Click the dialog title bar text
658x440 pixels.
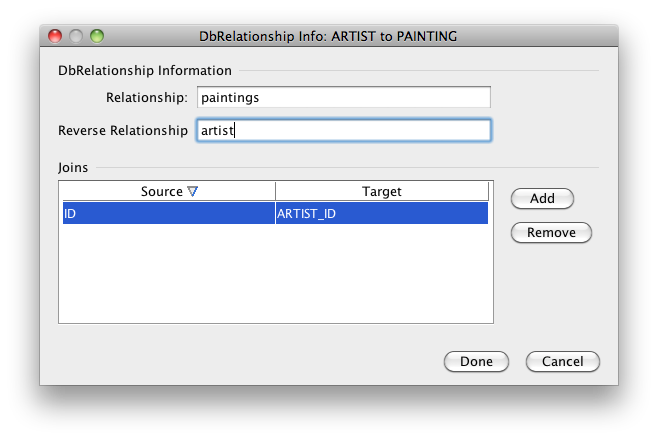pyautogui.click(x=328, y=36)
